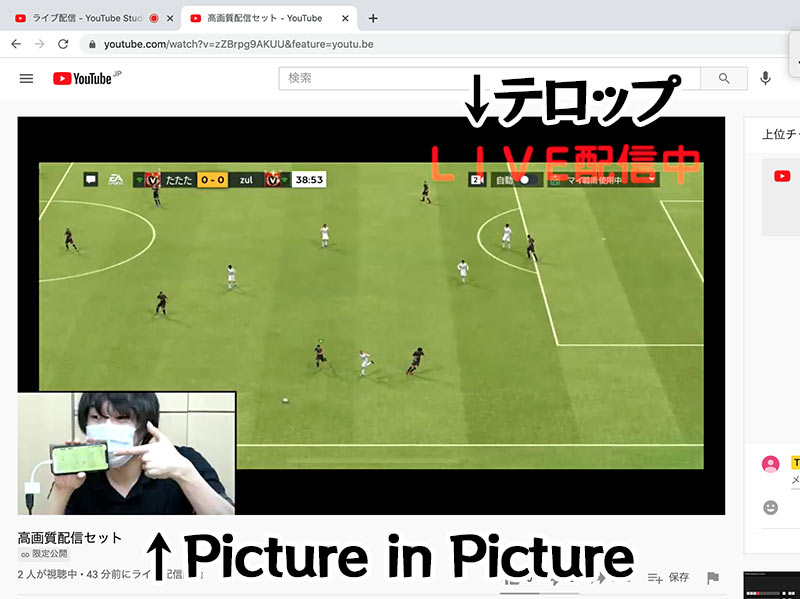The width and height of the screenshot is (800, 599).
Task: Go forward in browser history
Action: 39,44
